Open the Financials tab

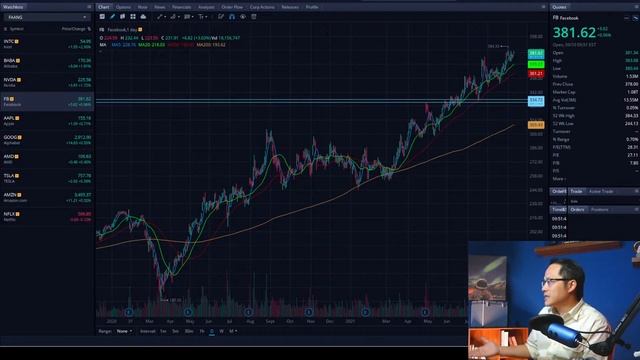pyautogui.click(x=181, y=7)
